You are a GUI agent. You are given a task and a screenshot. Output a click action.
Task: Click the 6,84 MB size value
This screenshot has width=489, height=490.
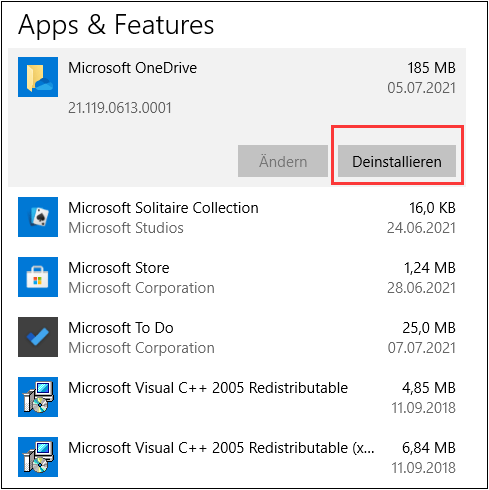[429, 448]
